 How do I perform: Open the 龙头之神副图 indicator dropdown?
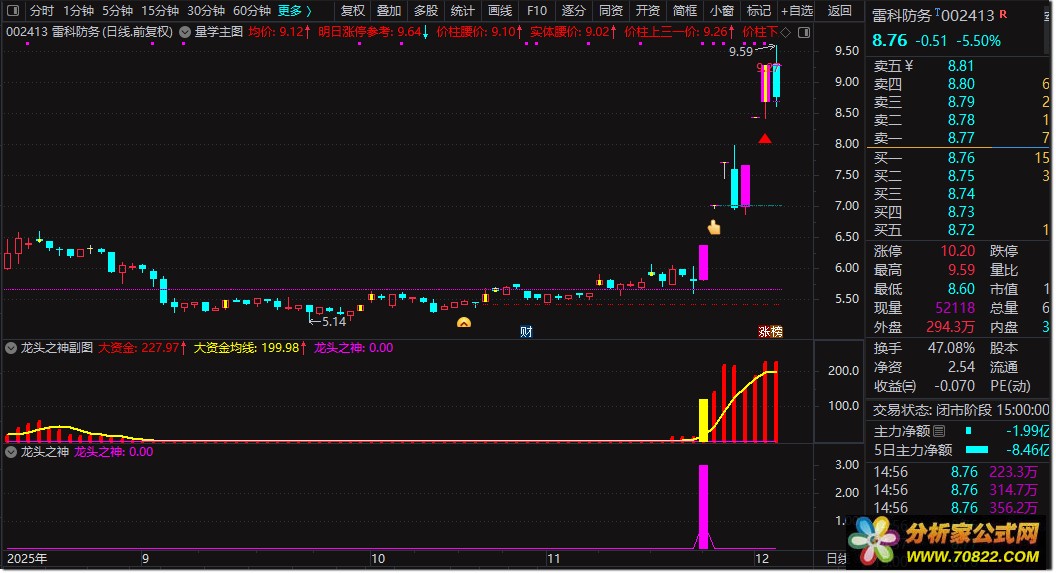click(11, 348)
